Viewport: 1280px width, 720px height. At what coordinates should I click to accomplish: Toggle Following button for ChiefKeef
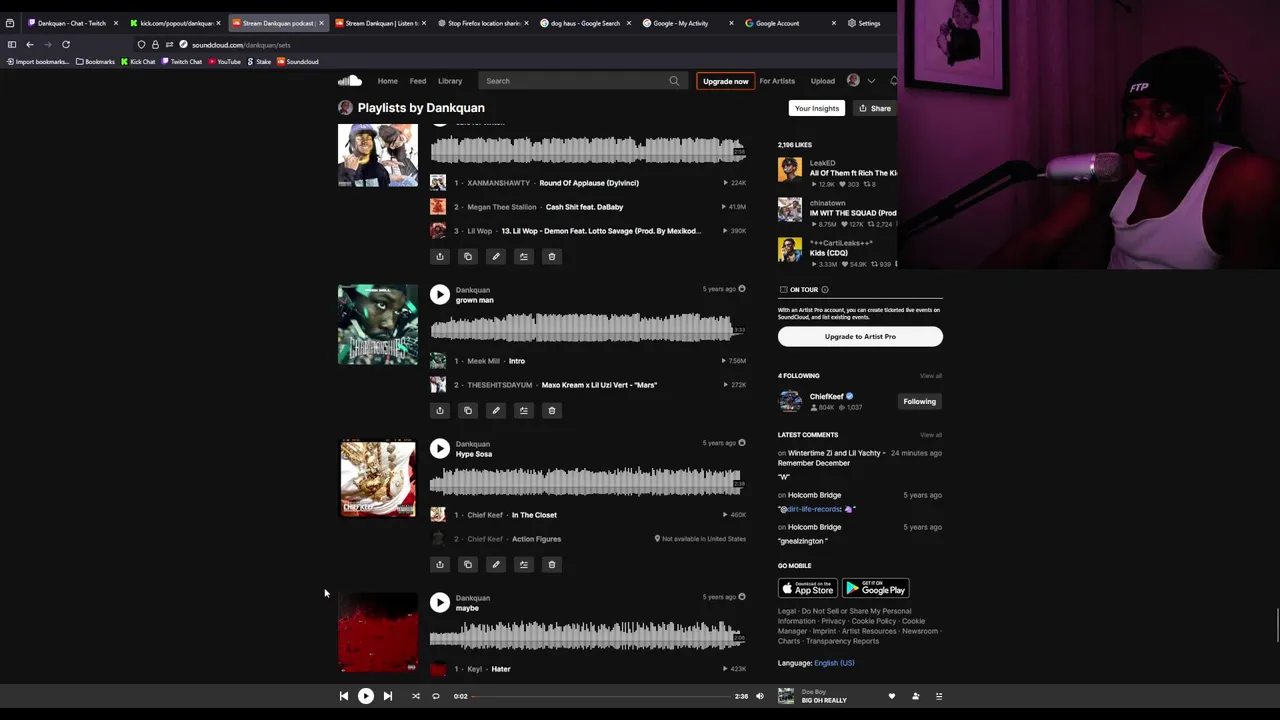(x=920, y=401)
